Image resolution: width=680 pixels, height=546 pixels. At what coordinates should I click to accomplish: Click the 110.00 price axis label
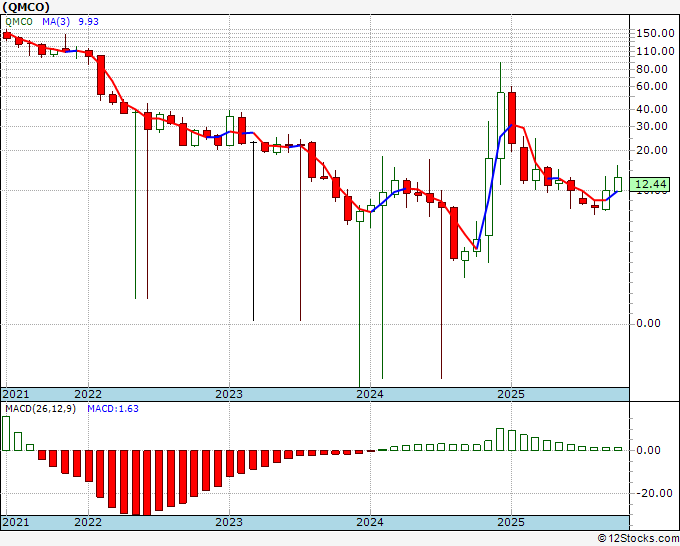[655, 51]
